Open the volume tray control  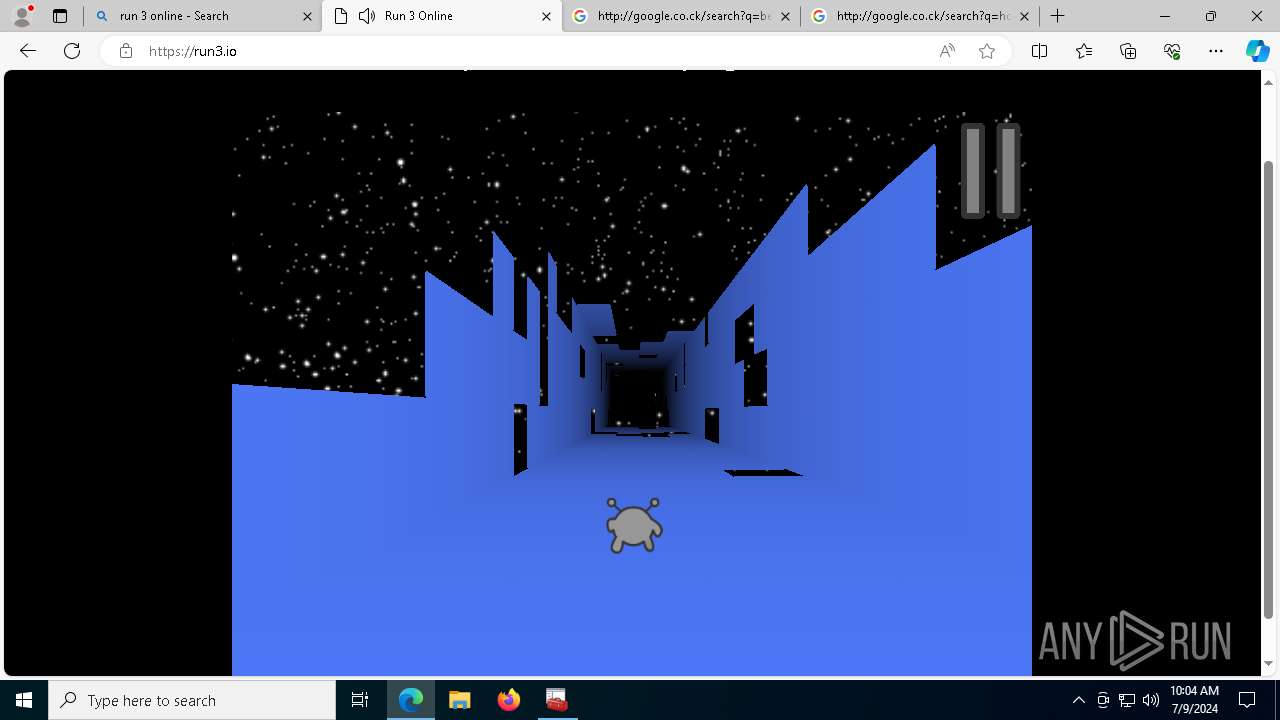(x=1151, y=700)
